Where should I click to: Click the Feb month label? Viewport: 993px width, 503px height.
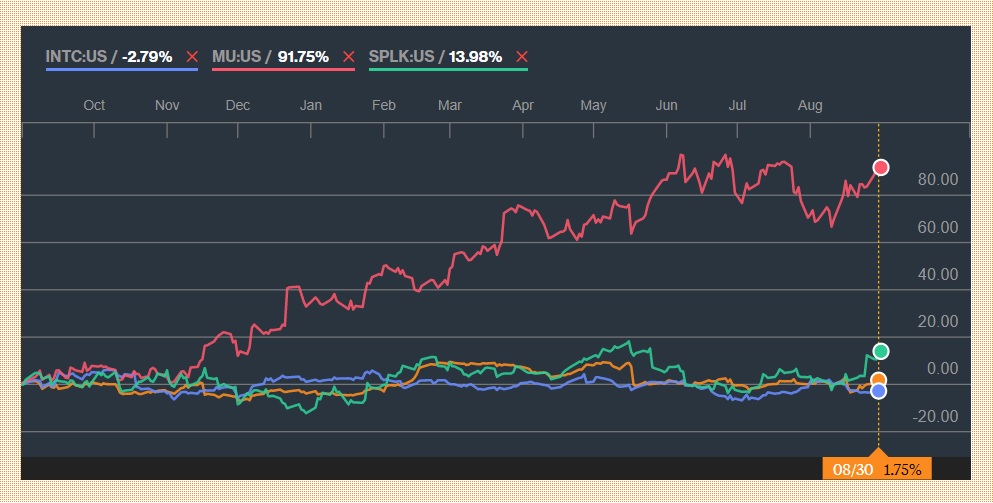[x=384, y=105]
